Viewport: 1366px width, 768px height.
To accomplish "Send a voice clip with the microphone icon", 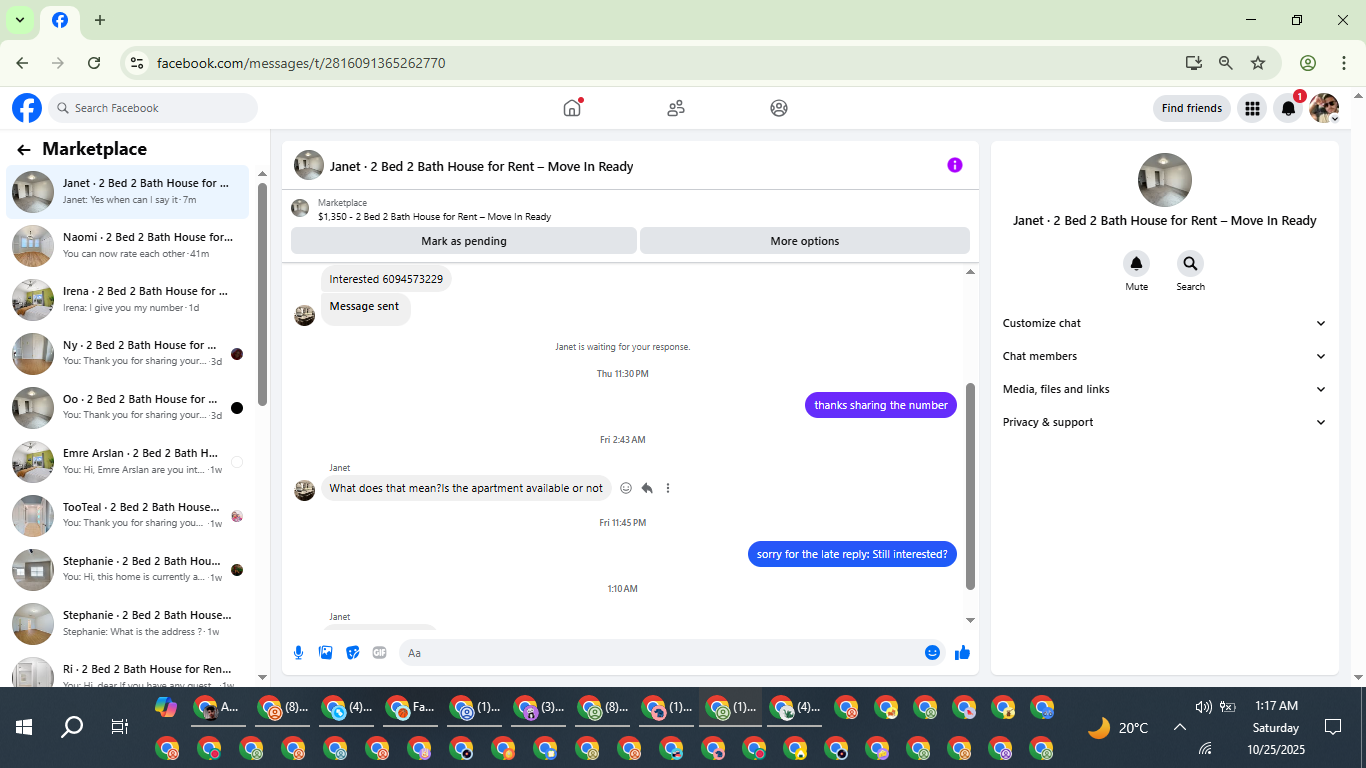I will click(298, 653).
